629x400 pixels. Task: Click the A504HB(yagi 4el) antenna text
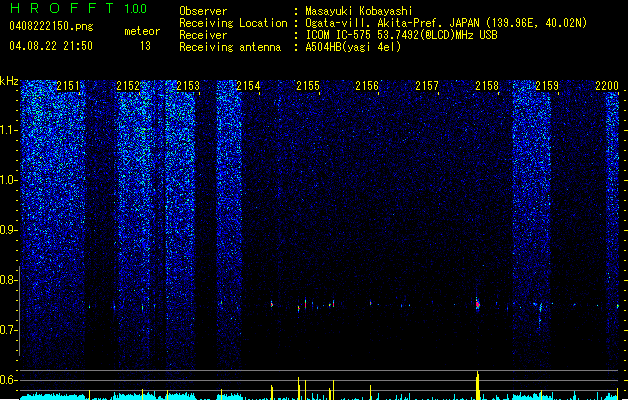pos(353,47)
